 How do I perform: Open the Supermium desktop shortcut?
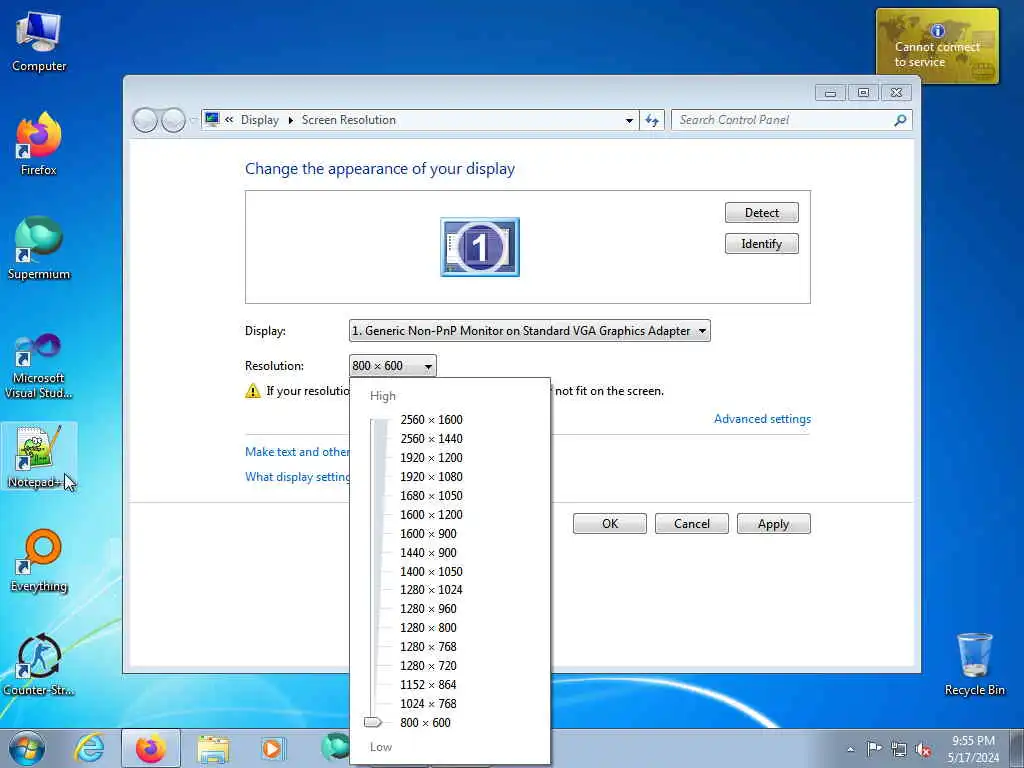coord(39,248)
